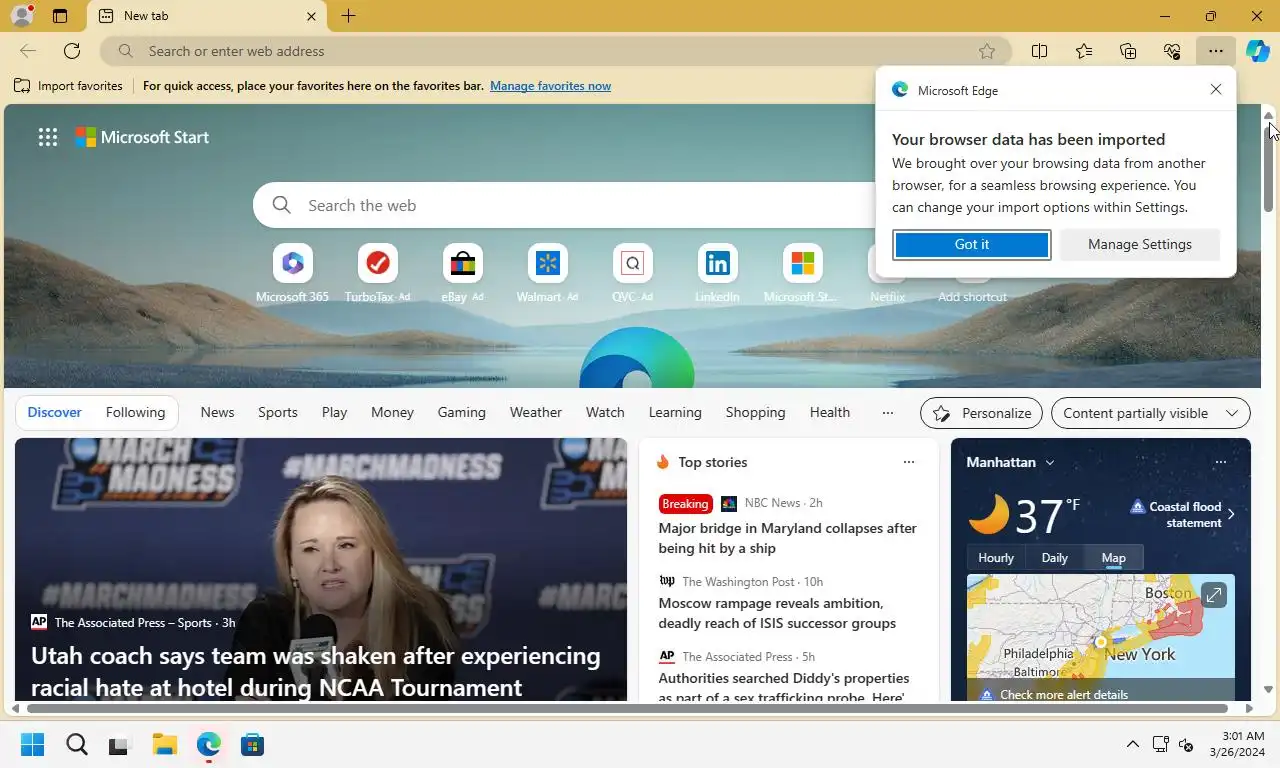
Task: Select Hourly weather tab
Action: [x=996, y=558]
